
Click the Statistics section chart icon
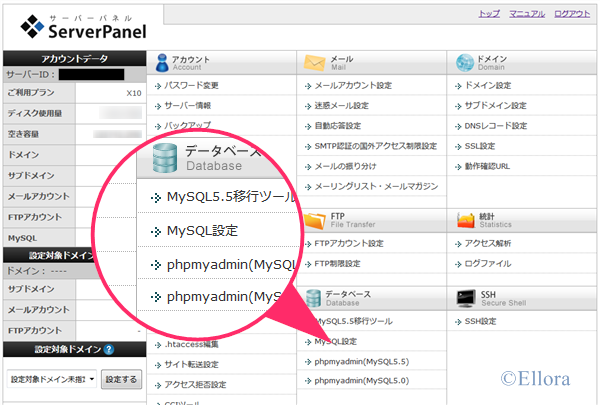click(x=466, y=220)
